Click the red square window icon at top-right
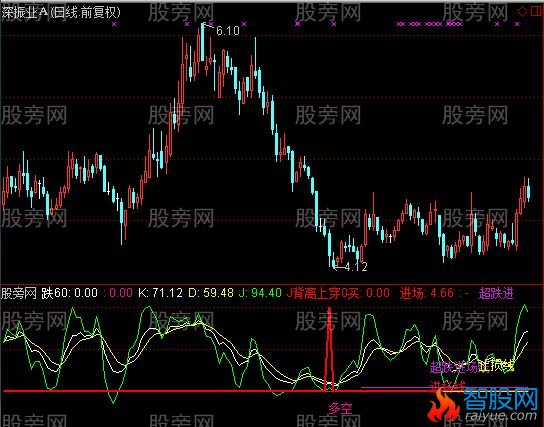Screen dimensions: 544x427 536,12
